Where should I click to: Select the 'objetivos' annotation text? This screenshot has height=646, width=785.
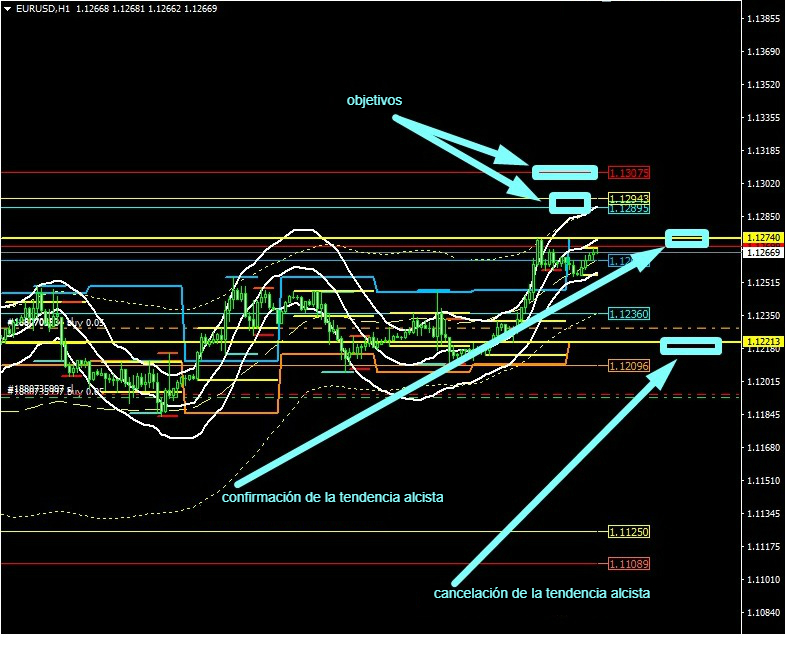point(374,101)
